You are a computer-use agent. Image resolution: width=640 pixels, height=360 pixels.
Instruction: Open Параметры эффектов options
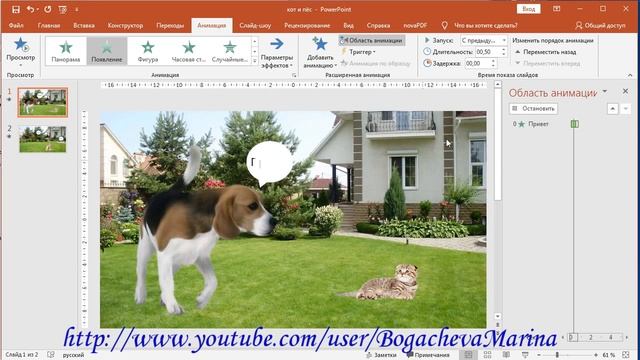(x=277, y=53)
